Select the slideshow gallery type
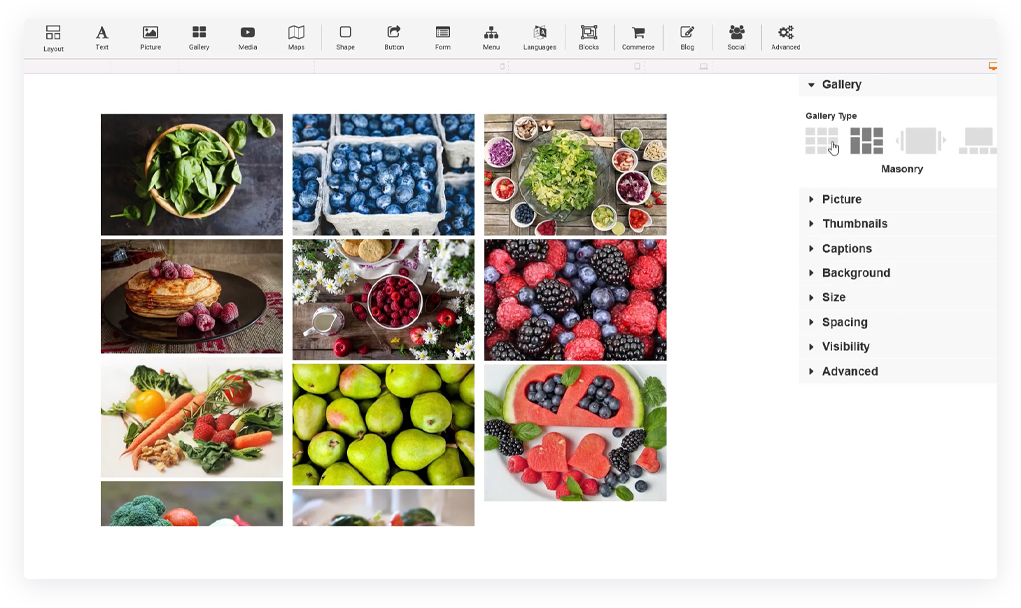The width and height of the screenshot is (1021, 608). pyautogui.click(x=920, y=141)
